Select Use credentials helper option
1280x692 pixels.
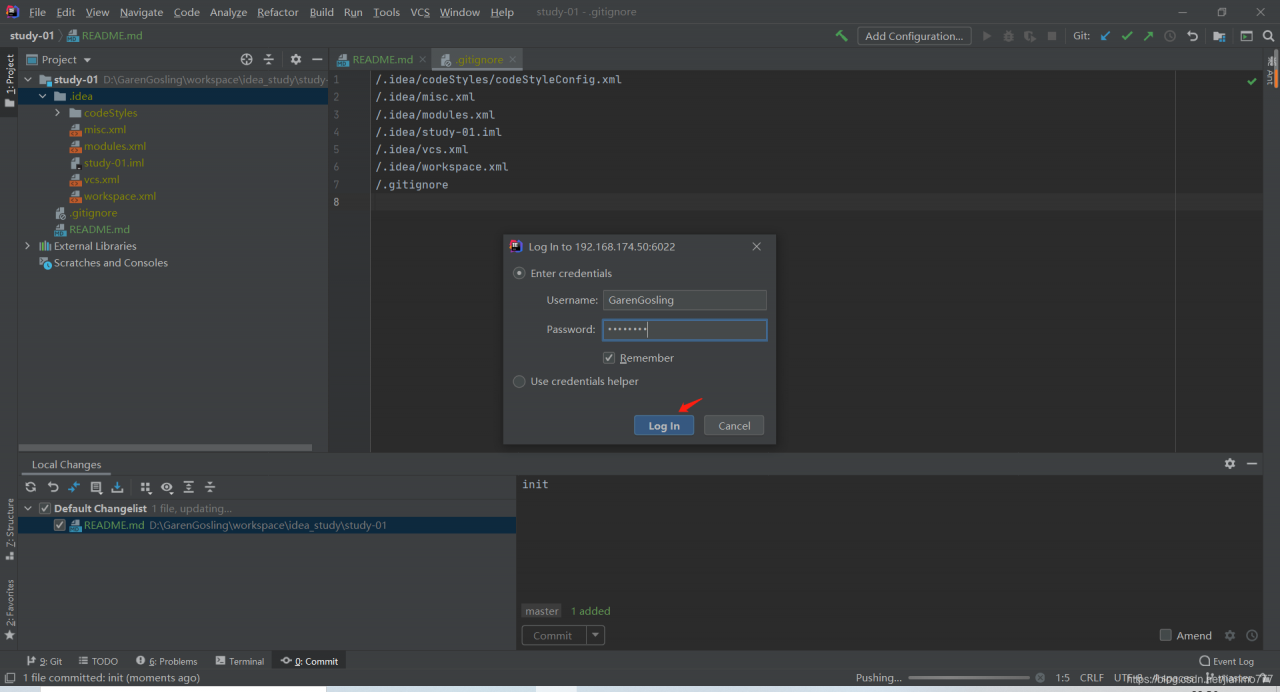click(x=519, y=381)
